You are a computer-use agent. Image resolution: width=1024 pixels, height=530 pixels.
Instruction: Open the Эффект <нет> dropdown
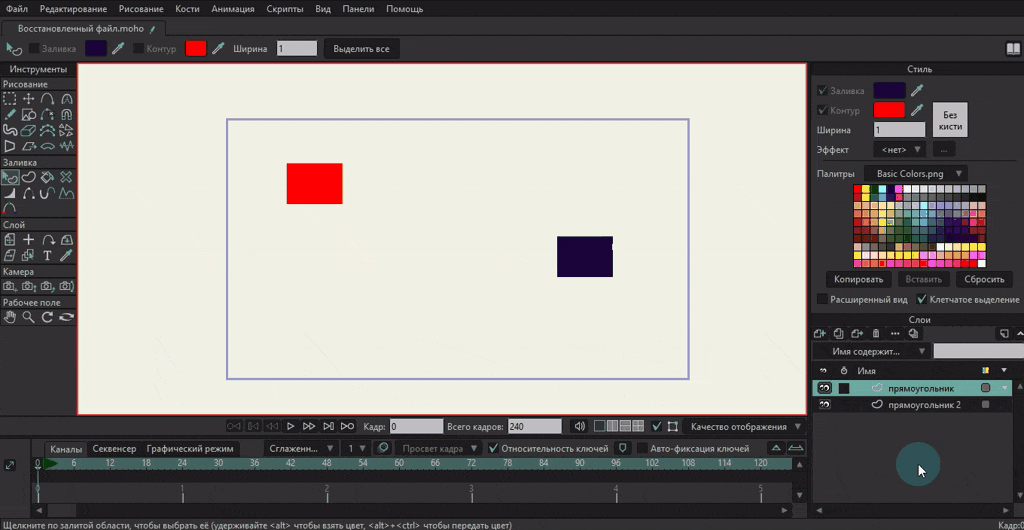(900, 149)
